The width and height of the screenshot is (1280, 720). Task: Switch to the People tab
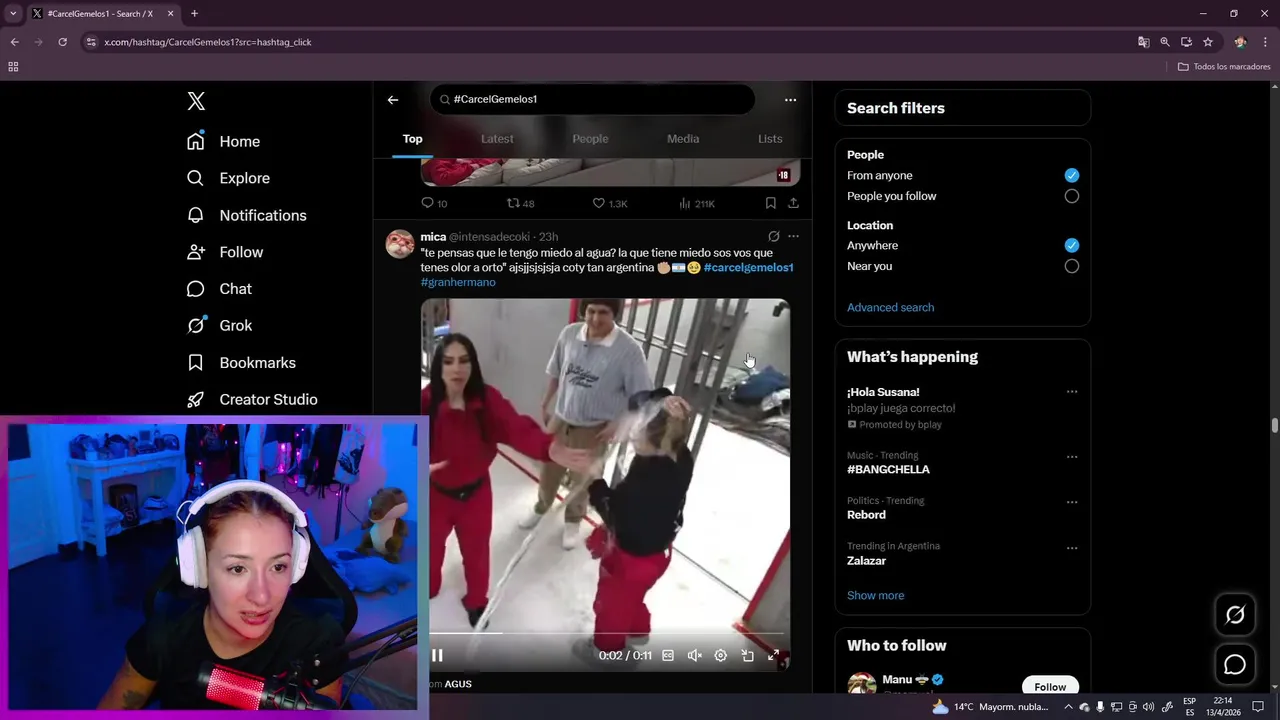(590, 139)
